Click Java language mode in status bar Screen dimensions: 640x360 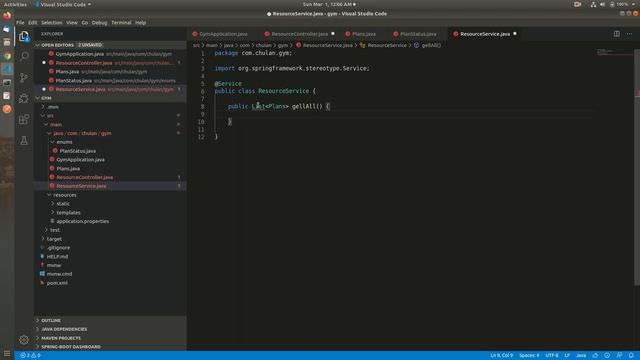(x=581, y=356)
